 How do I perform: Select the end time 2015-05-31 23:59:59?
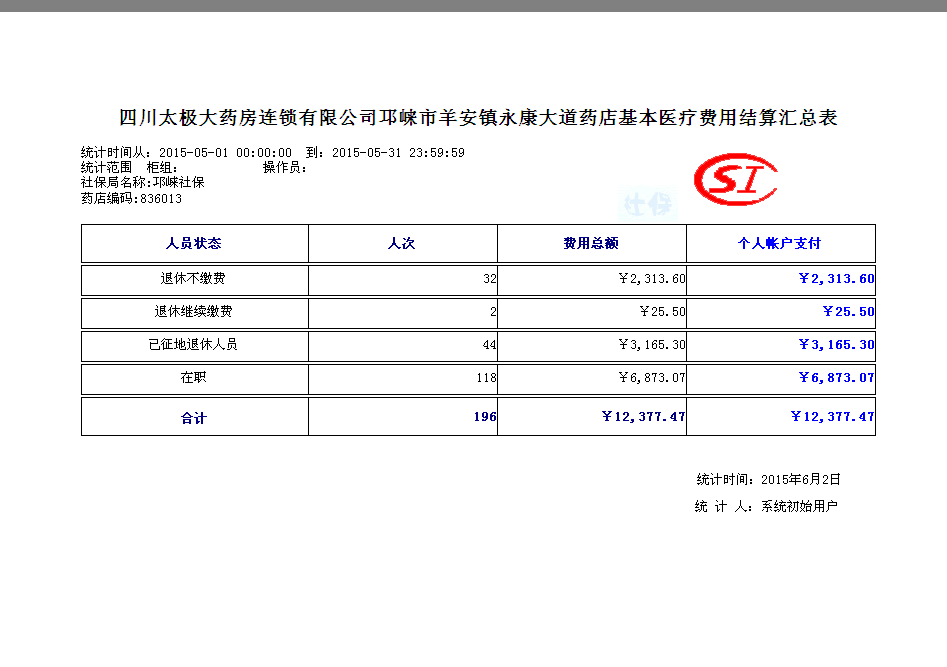pos(398,153)
